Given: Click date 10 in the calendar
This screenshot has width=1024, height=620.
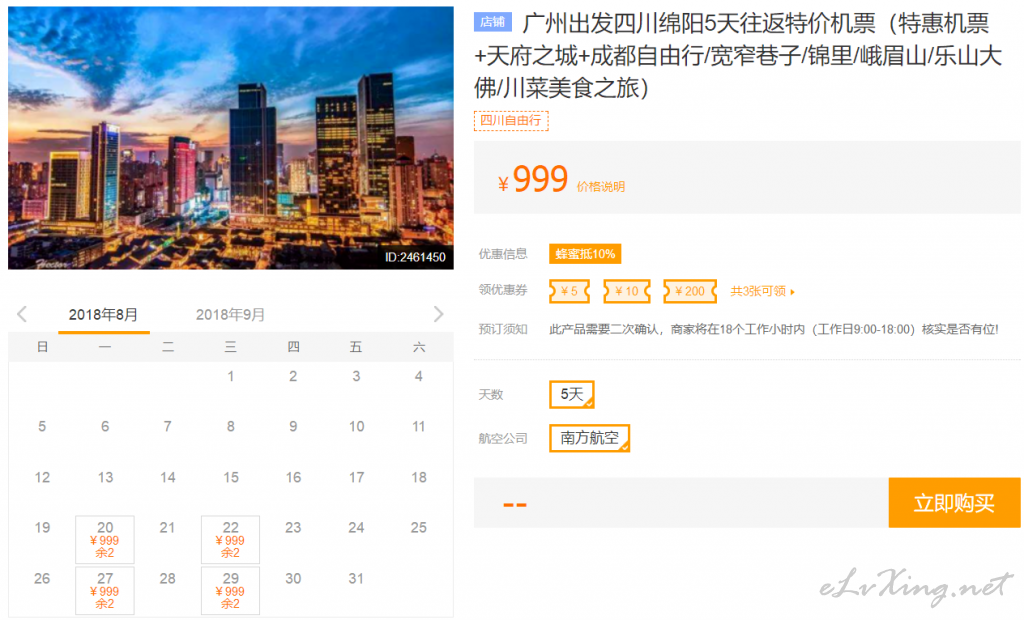Looking at the screenshot, I should (x=356, y=427).
